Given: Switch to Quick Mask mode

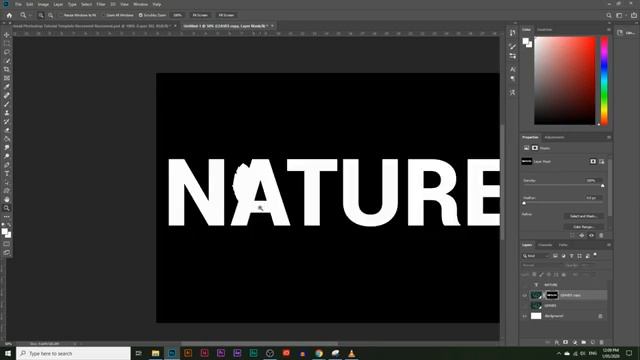Looking at the screenshot, I should coord(7,244).
